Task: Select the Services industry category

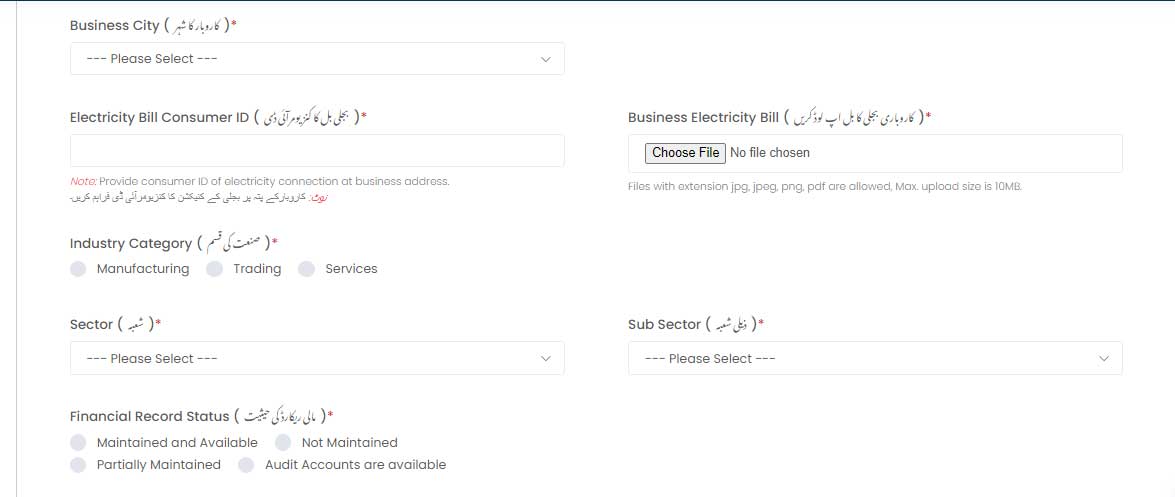Action: pyautogui.click(x=306, y=269)
